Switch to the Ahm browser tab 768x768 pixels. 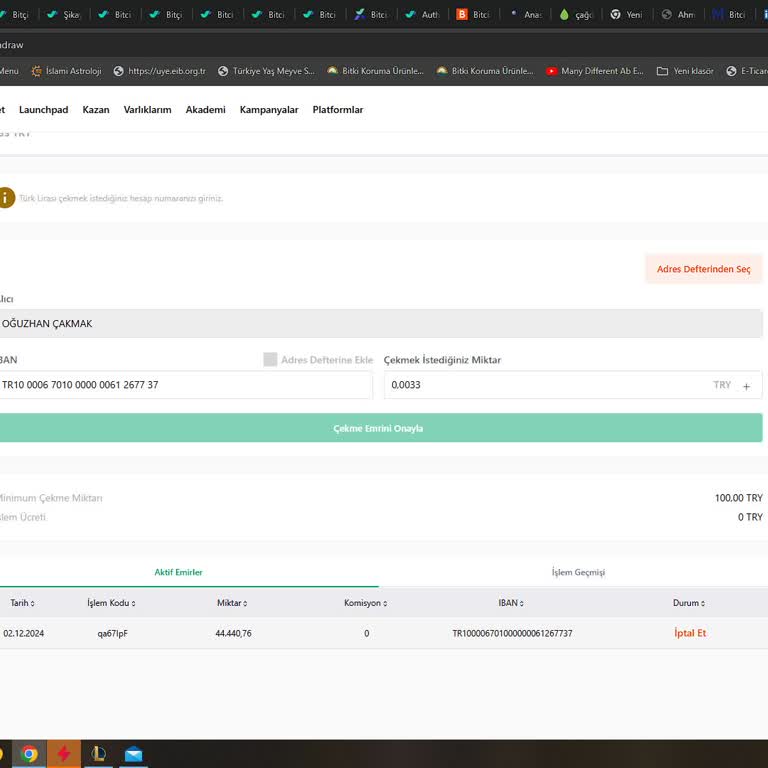coord(678,15)
